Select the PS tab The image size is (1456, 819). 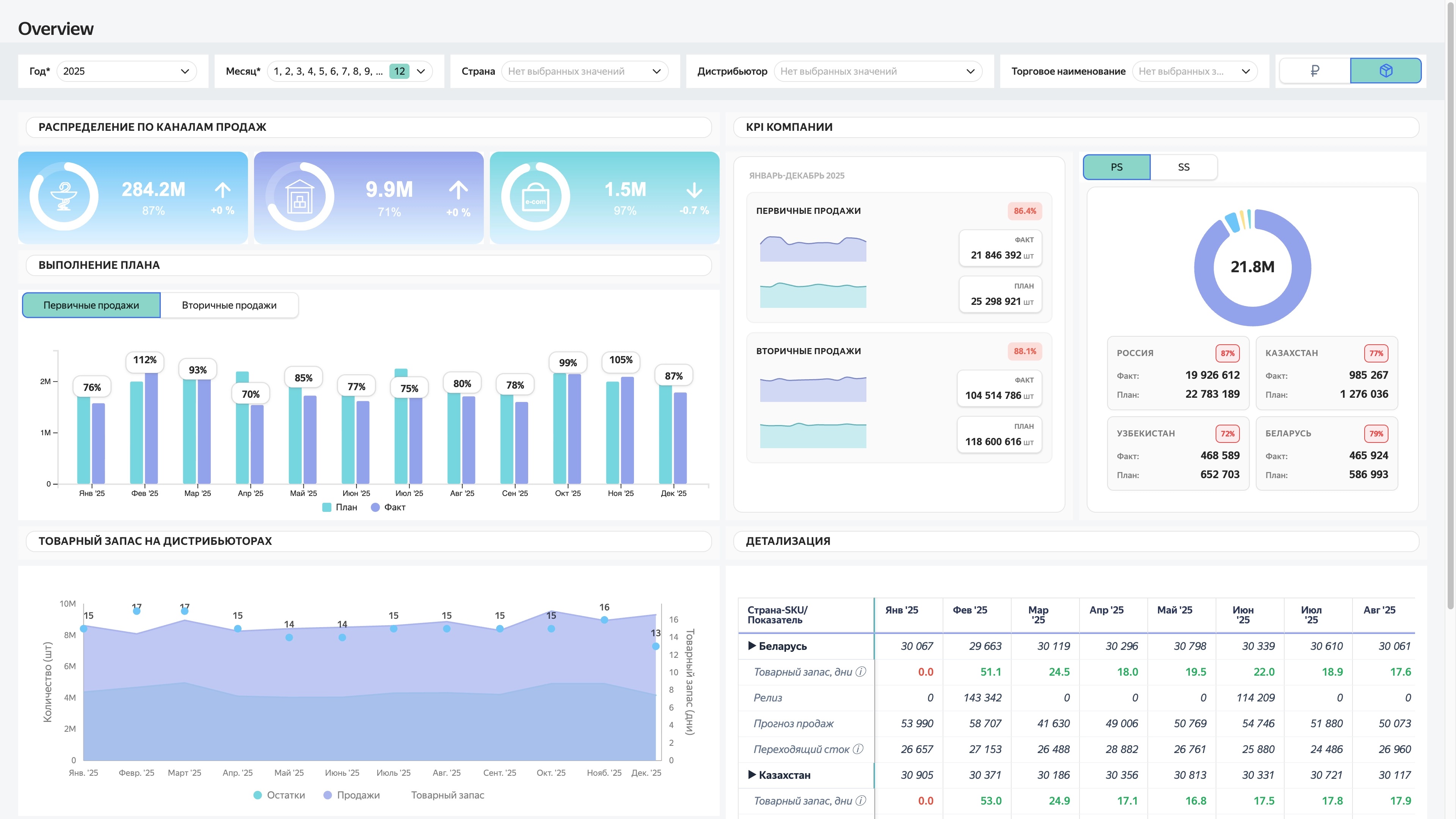point(1116,167)
